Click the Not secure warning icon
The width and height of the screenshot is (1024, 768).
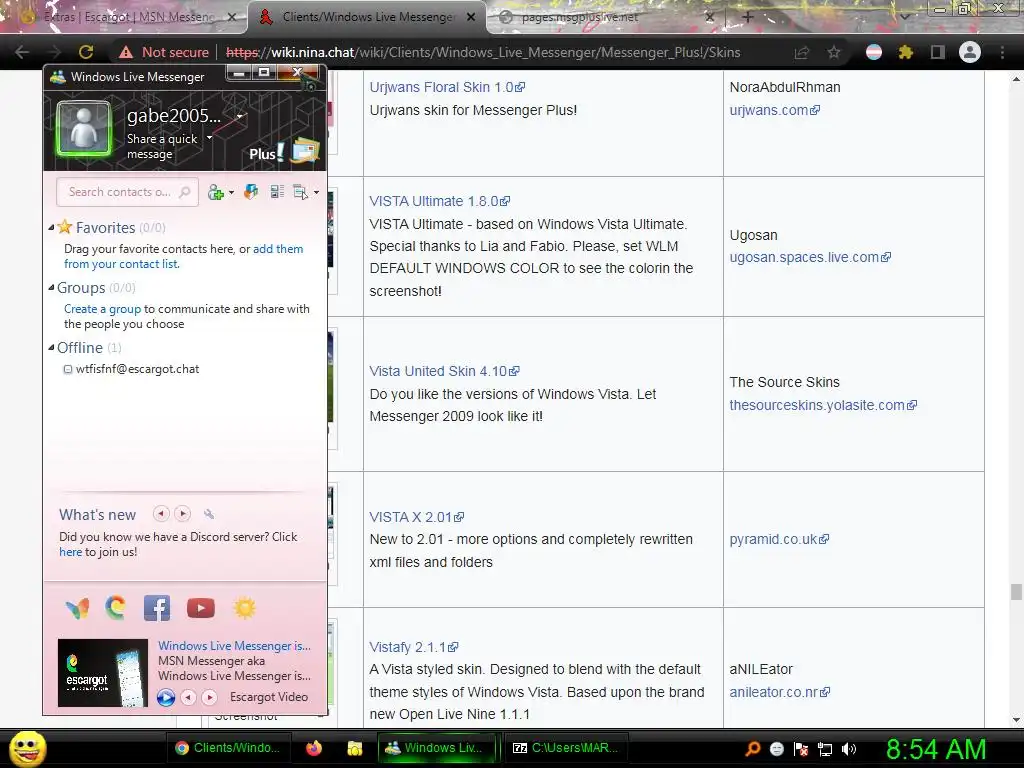coord(125,52)
